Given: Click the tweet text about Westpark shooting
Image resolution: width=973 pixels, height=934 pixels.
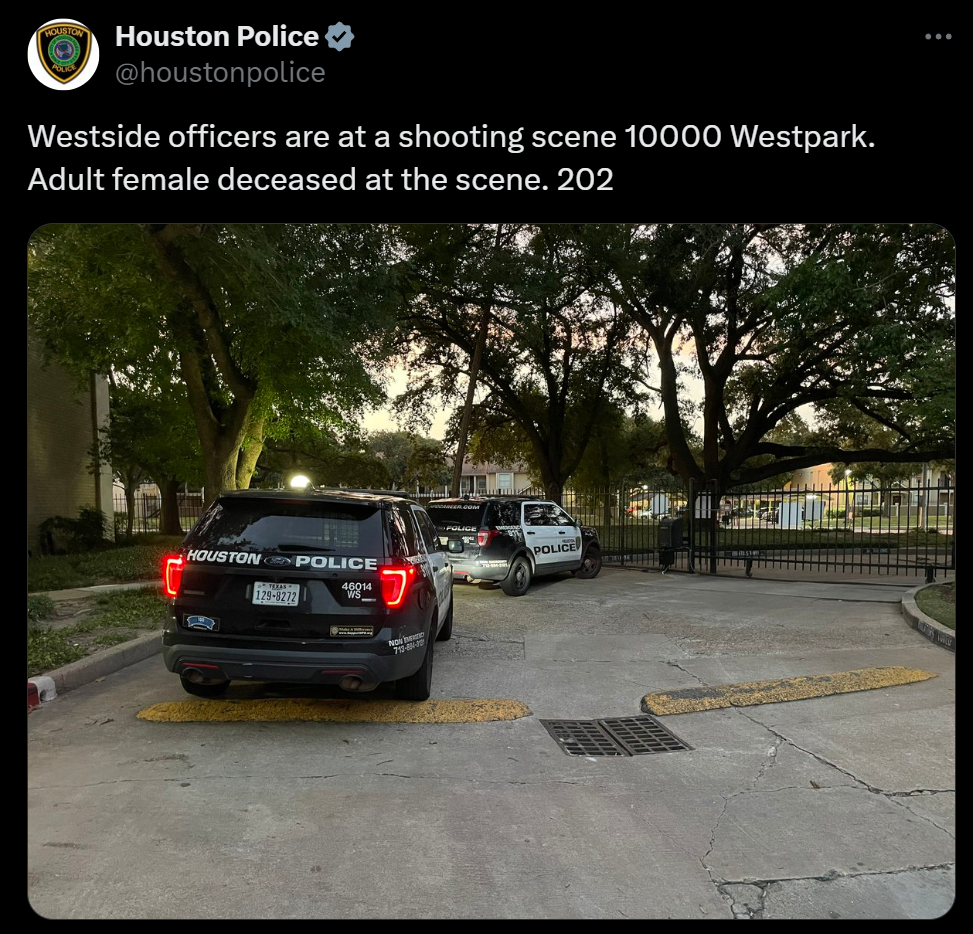Looking at the screenshot, I should (x=451, y=158).
